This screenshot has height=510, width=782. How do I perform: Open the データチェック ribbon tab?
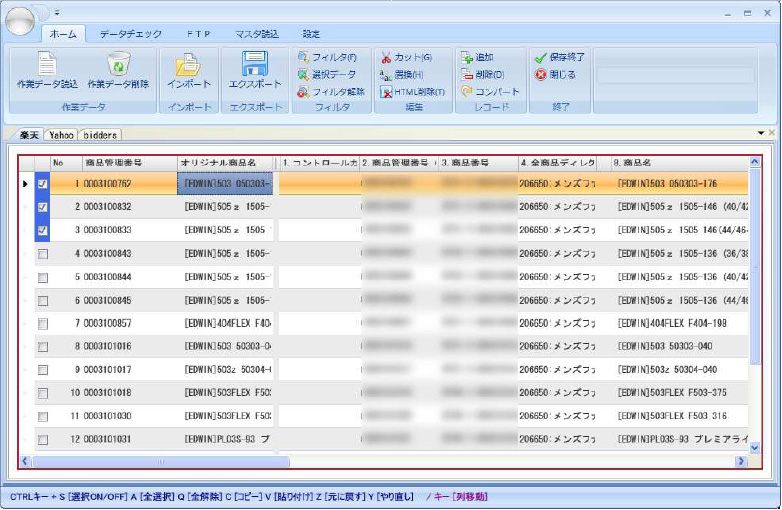(131, 34)
